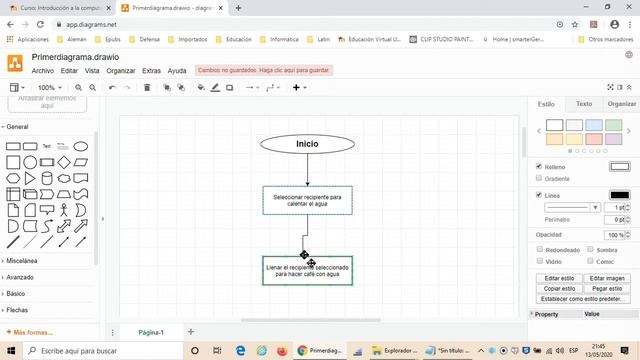This screenshot has width=640, height=360.
Task: Pick the light blue style swatch
Action: tap(594, 125)
